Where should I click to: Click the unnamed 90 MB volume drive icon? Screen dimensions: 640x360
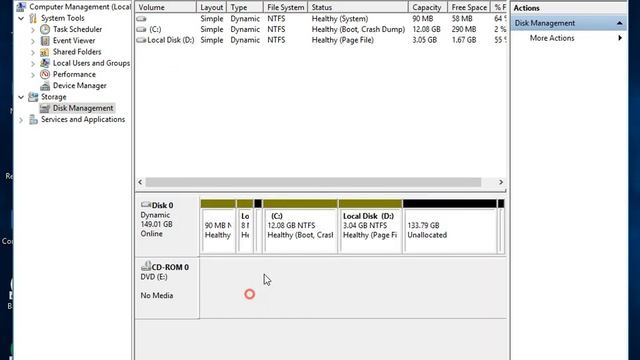[x=141, y=19]
